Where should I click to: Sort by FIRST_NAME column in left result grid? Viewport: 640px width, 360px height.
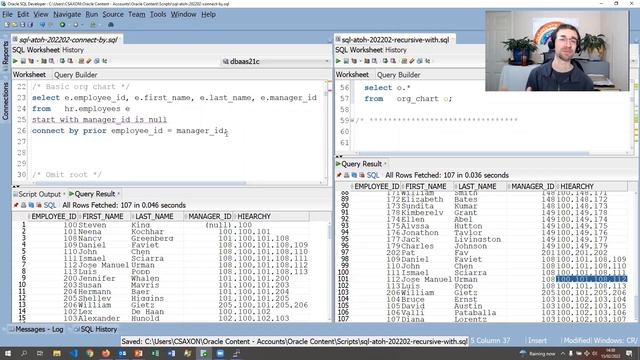103,216
